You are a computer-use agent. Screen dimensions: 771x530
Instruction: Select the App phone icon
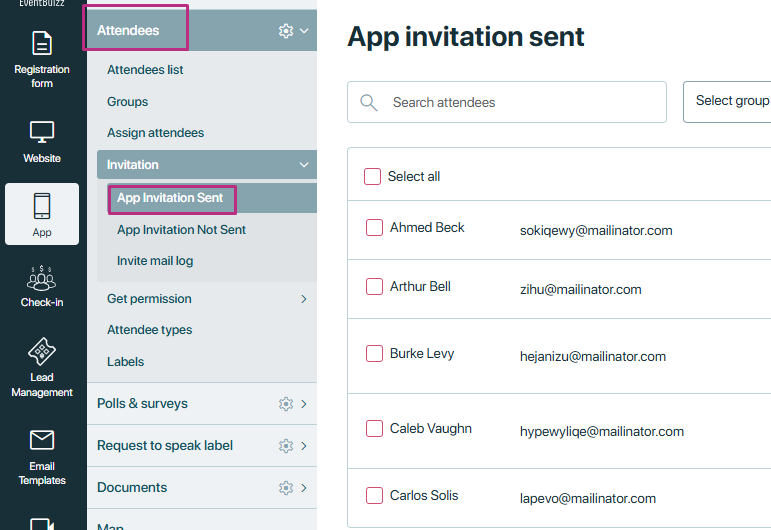(x=42, y=206)
